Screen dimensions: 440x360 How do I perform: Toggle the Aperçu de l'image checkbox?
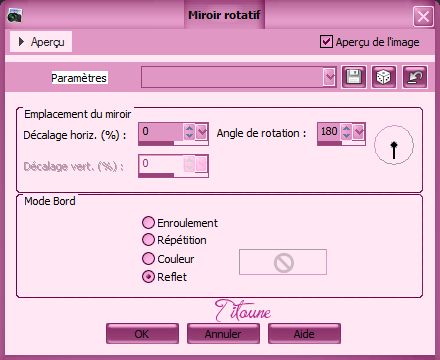(x=326, y=42)
